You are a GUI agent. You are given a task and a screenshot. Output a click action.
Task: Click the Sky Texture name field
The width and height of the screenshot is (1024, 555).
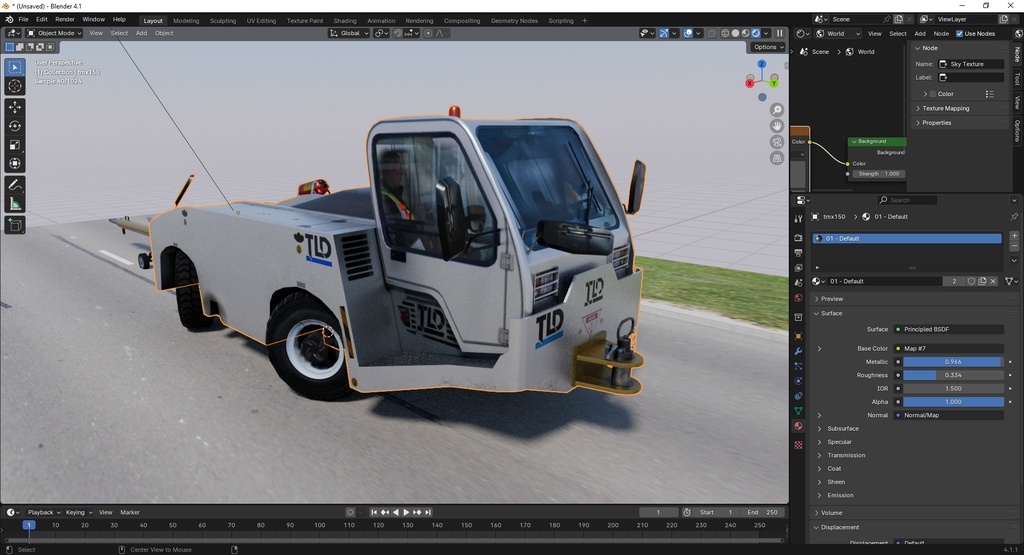[970, 64]
